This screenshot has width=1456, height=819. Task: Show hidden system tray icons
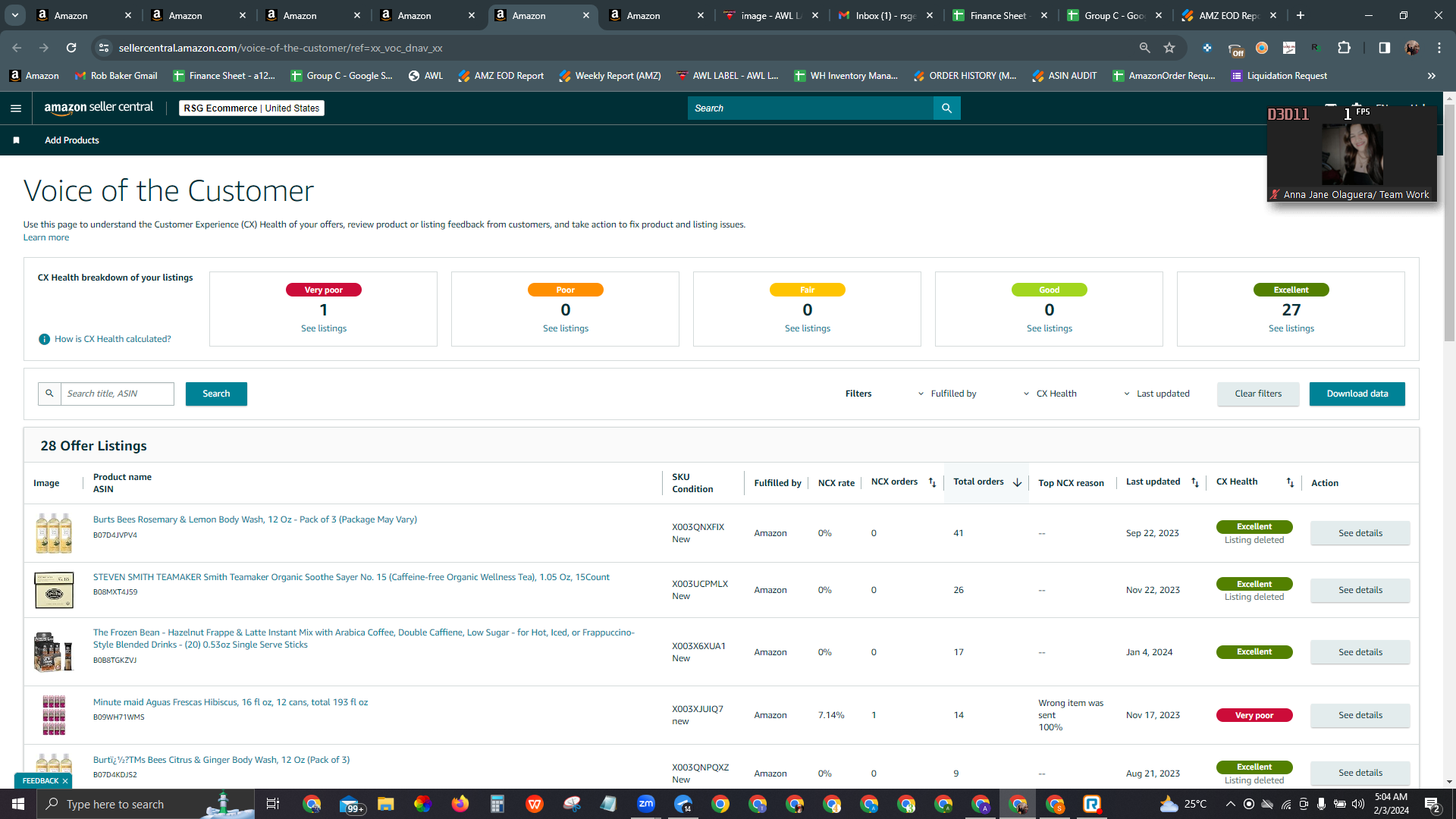coord(1230,804)
